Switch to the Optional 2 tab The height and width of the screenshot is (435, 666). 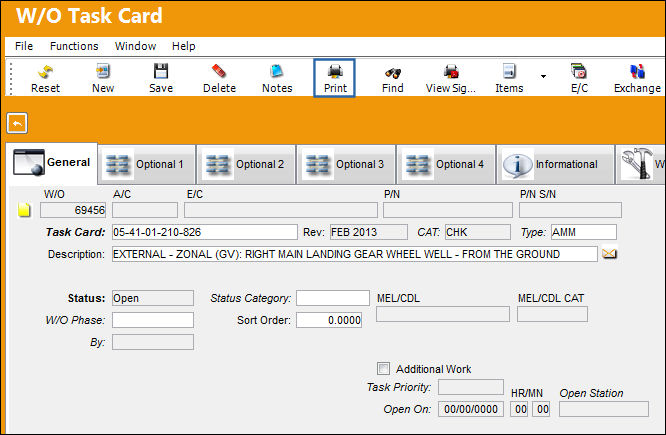[246, 164]
